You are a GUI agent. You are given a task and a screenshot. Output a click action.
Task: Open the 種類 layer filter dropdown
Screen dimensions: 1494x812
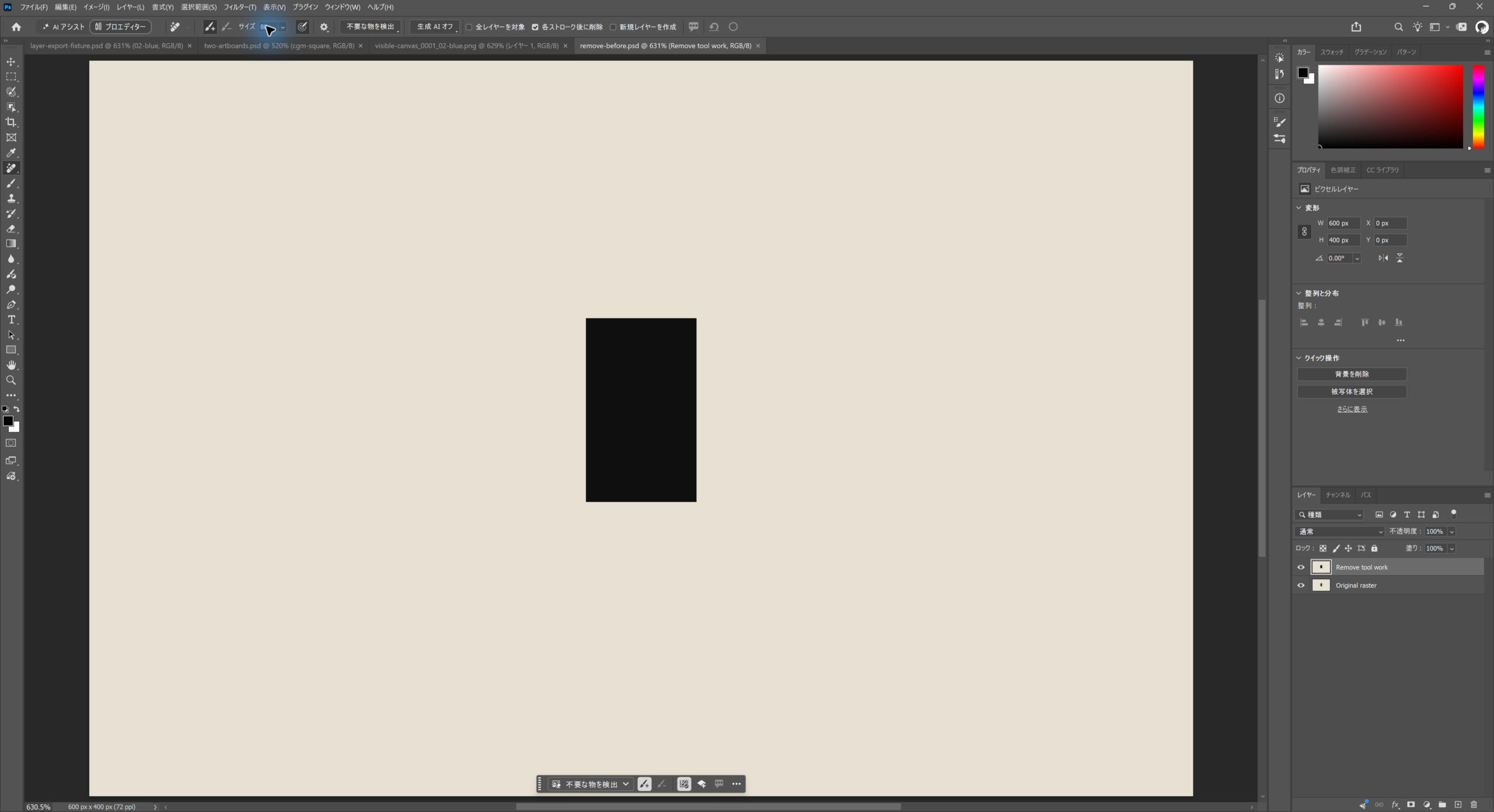click(1329, 514)
